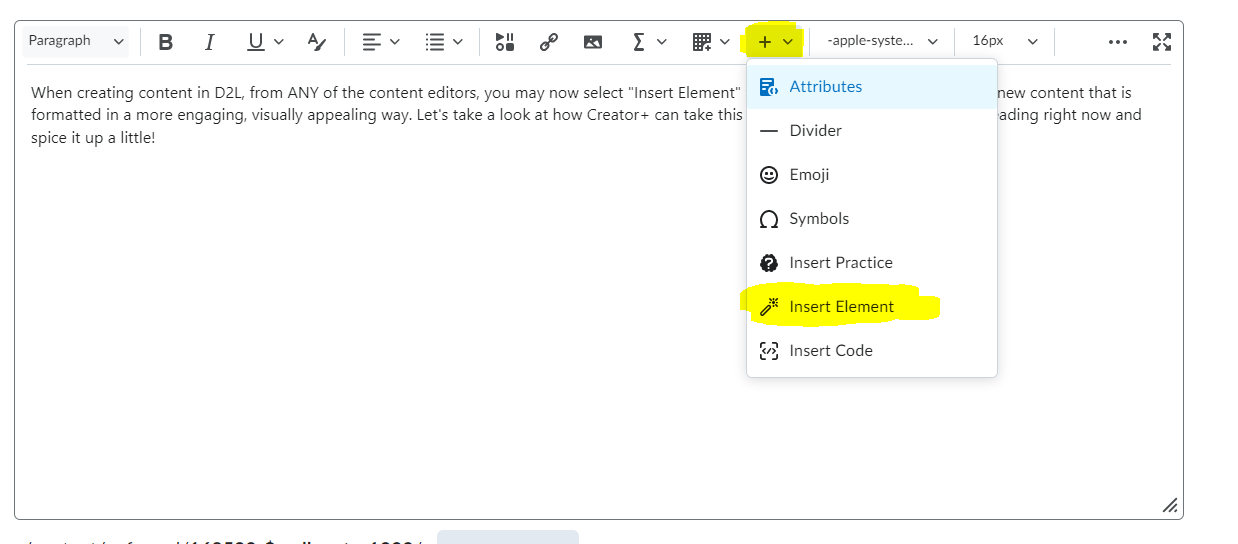1238x544 pixels.
Task: Select Insert Element menu entry
Action: click(x=872, y=307)
